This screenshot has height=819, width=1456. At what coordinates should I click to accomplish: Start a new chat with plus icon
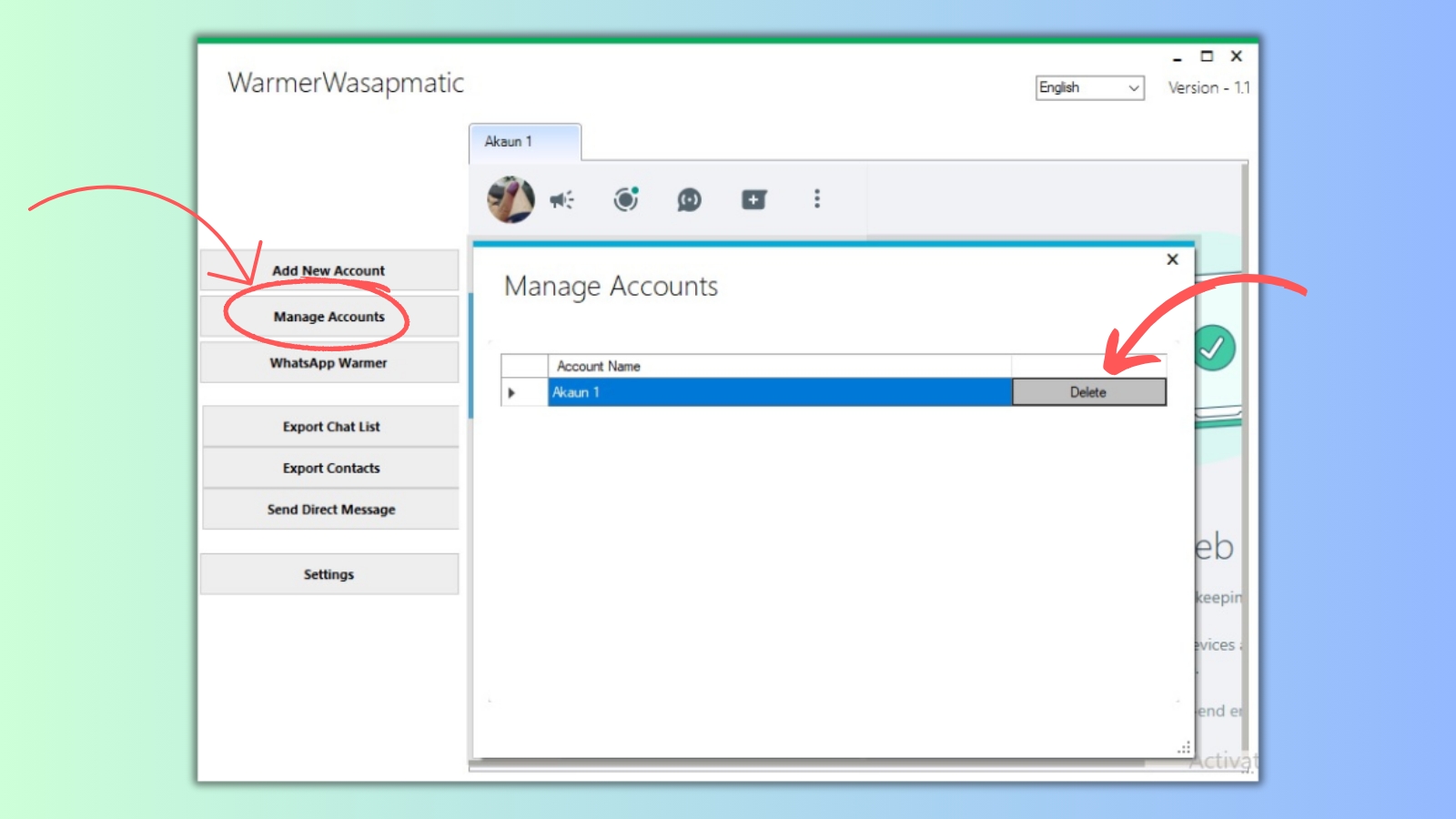point(753,199)
